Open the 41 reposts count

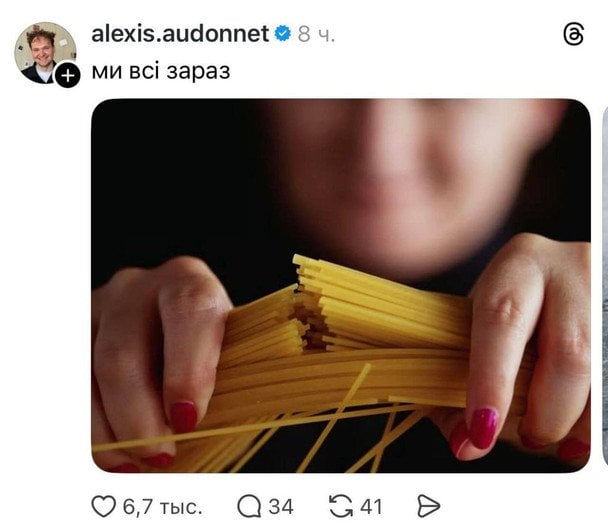click(371, 507)
